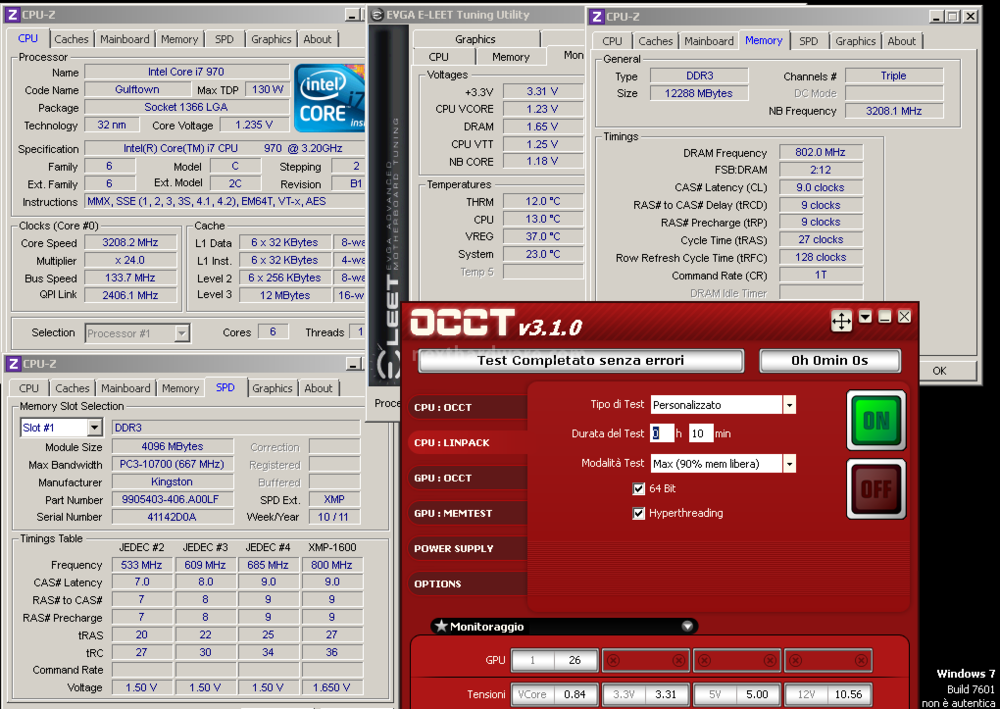Click the GPU 1 temperature reading "26"

[x=575, y=661]
